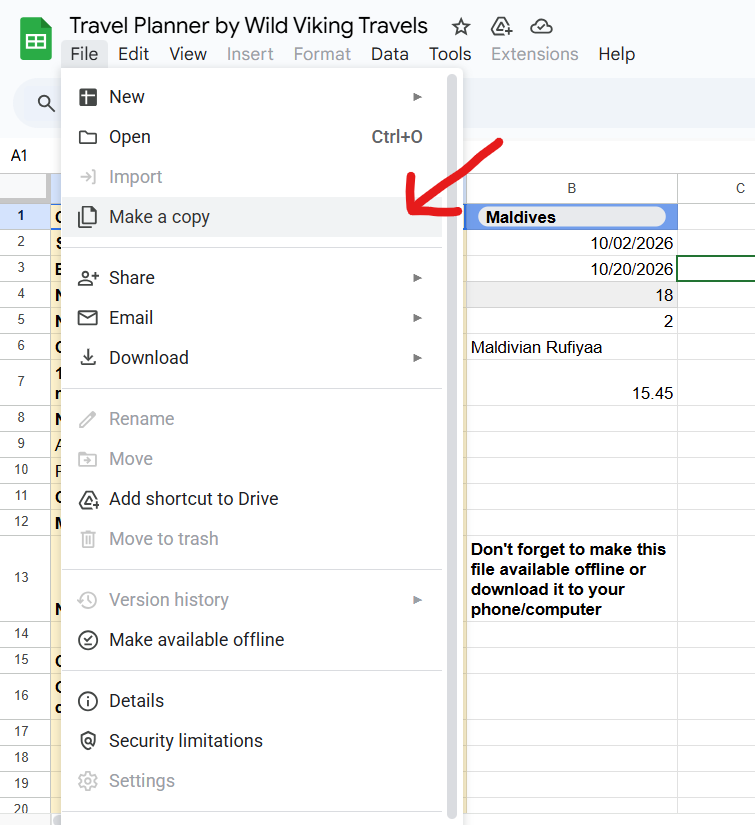The width and height of the screenshot is (755, 825).
Task: Open the Help menu
Action: click(617, 54)
